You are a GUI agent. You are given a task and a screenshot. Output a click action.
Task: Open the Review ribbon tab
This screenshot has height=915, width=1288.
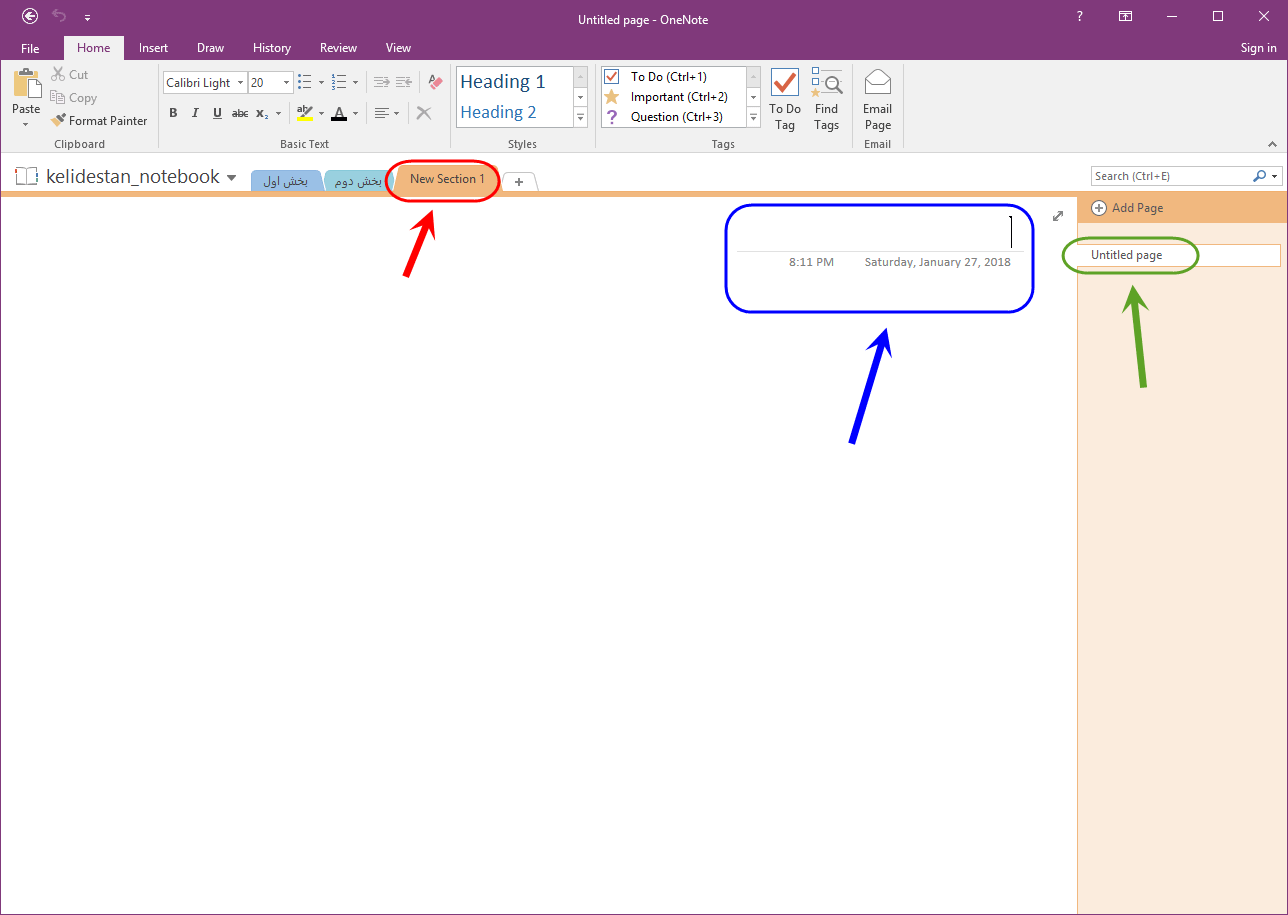tap(338, 48)
